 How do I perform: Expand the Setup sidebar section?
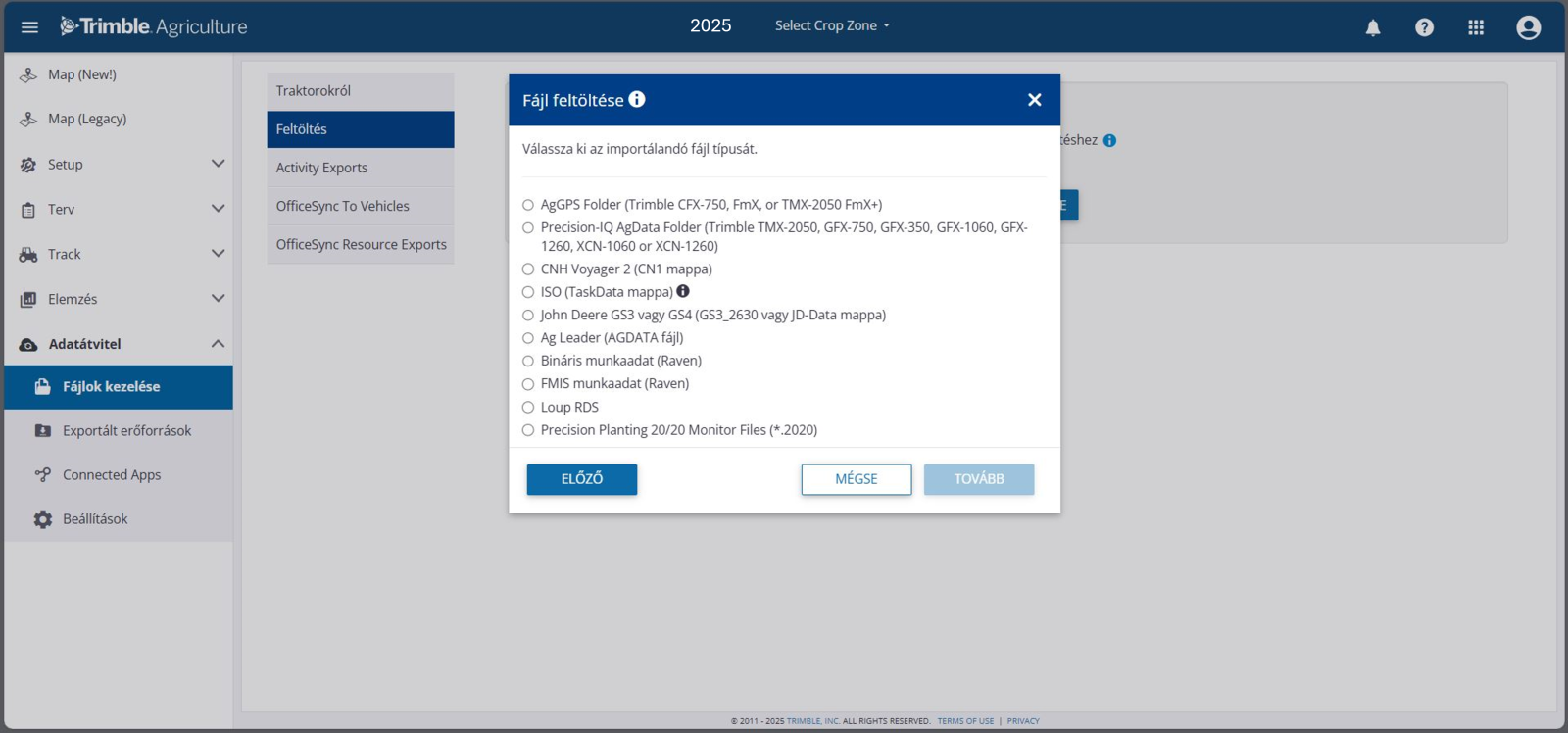pyautogui.click(x=218, y=164)
